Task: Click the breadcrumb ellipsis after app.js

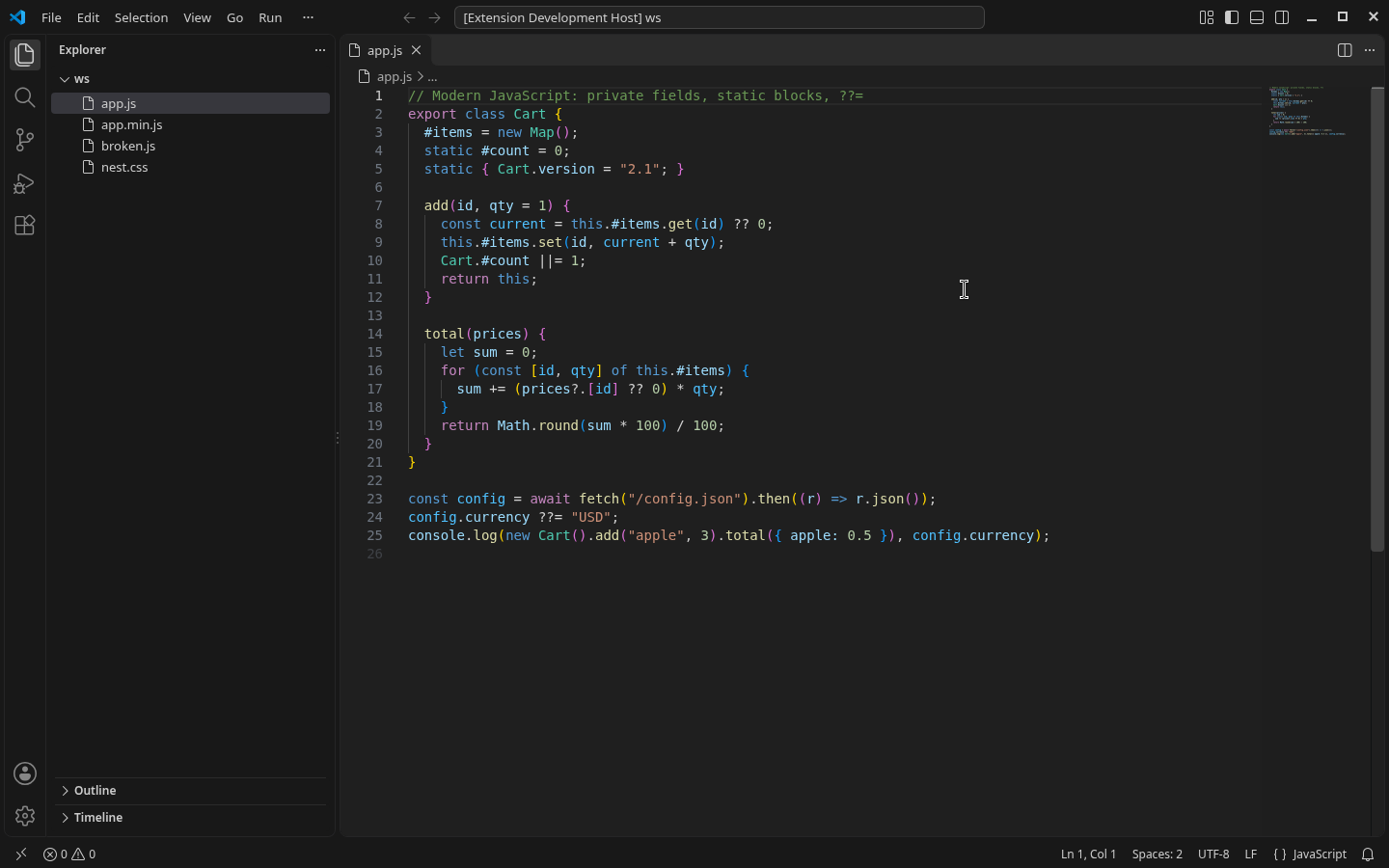Action: (x=432, y=76)
